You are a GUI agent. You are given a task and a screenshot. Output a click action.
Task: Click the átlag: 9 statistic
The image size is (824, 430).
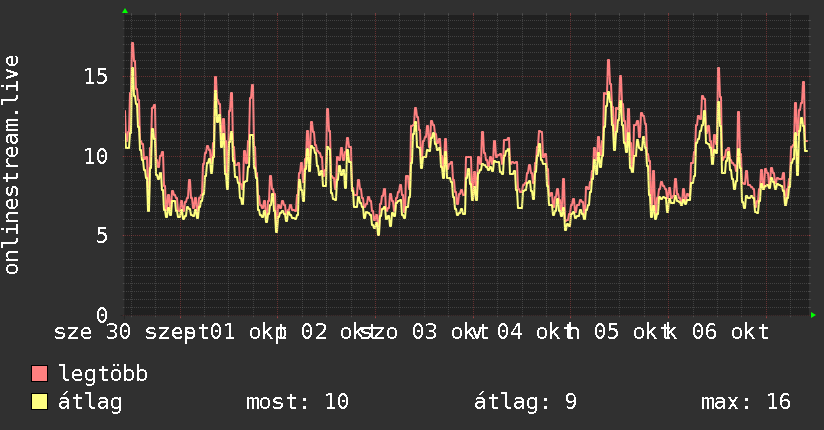click(x=526, y=402)
